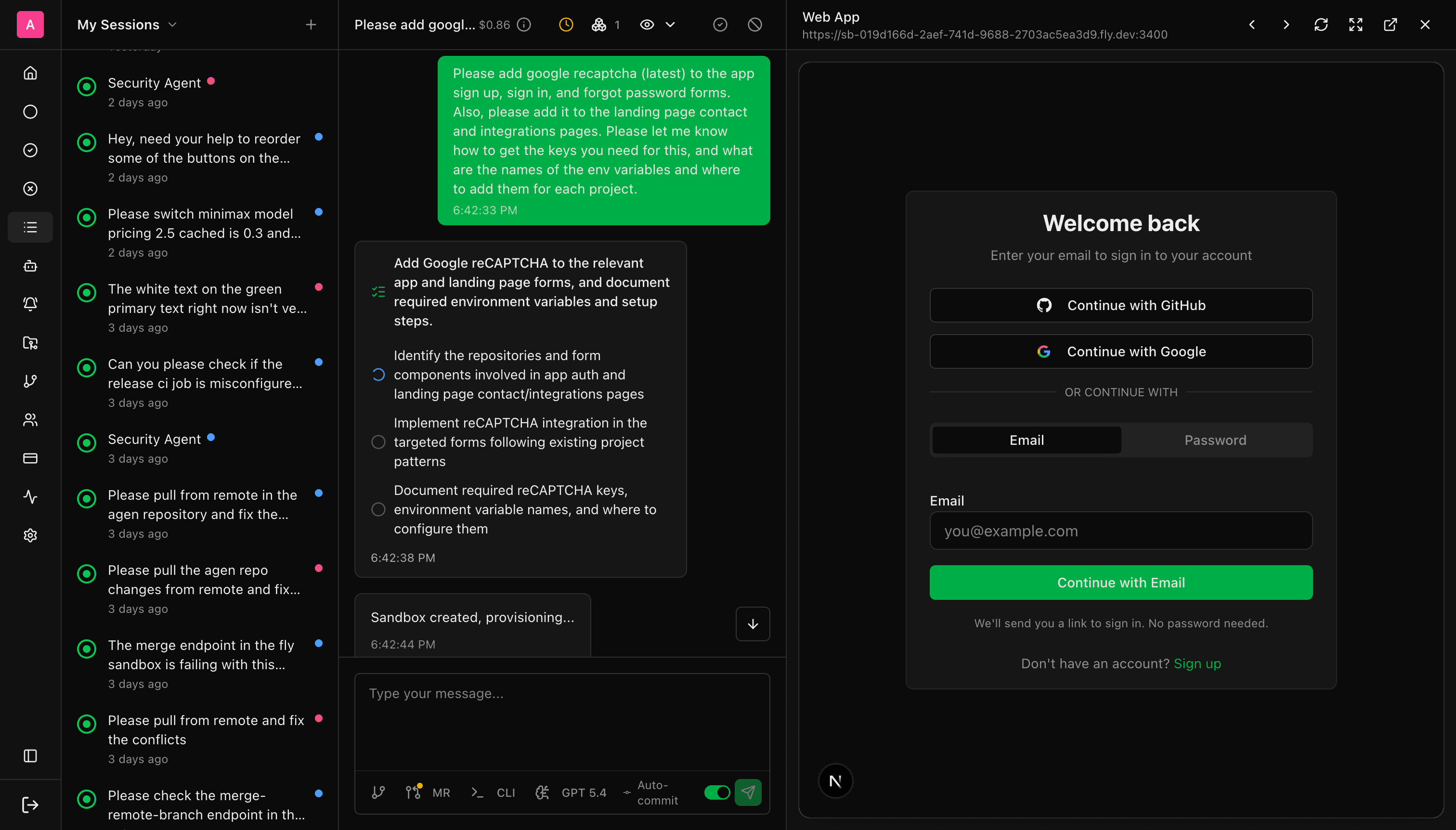This screenshot has width=1456, height=830.
Task: Select the Email tab on the sign-in form
Action: 1026,440
